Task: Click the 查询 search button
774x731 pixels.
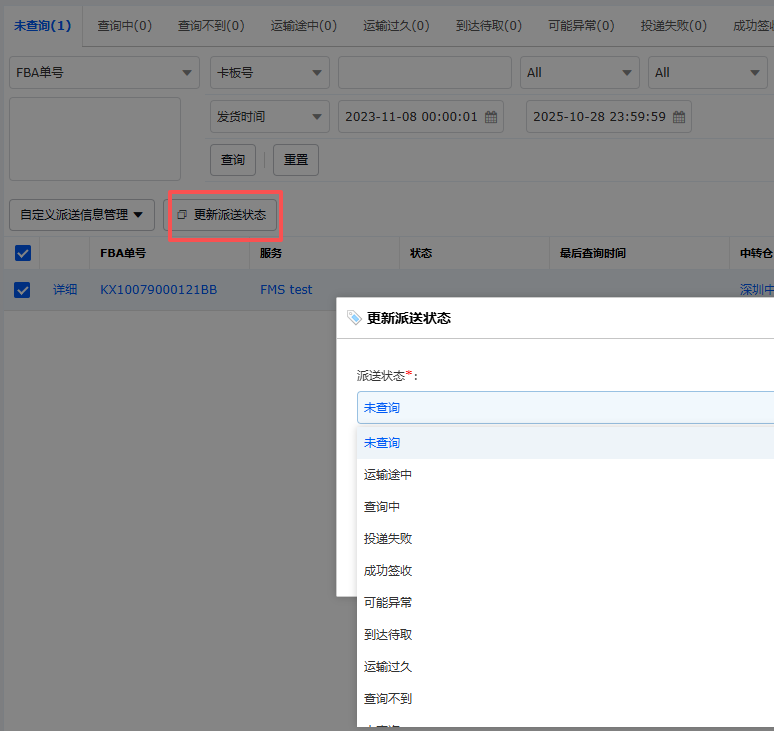Action: point(232,160)
